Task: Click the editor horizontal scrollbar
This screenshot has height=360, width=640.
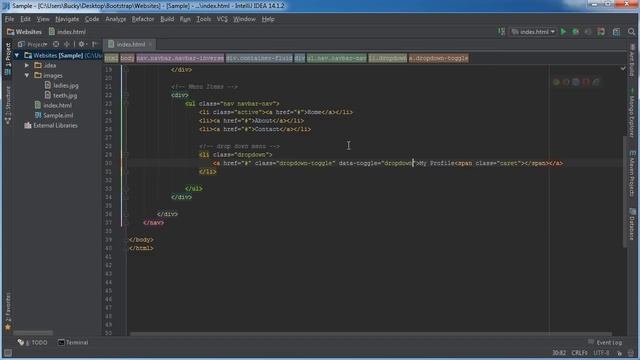Action: coord(371,334)
